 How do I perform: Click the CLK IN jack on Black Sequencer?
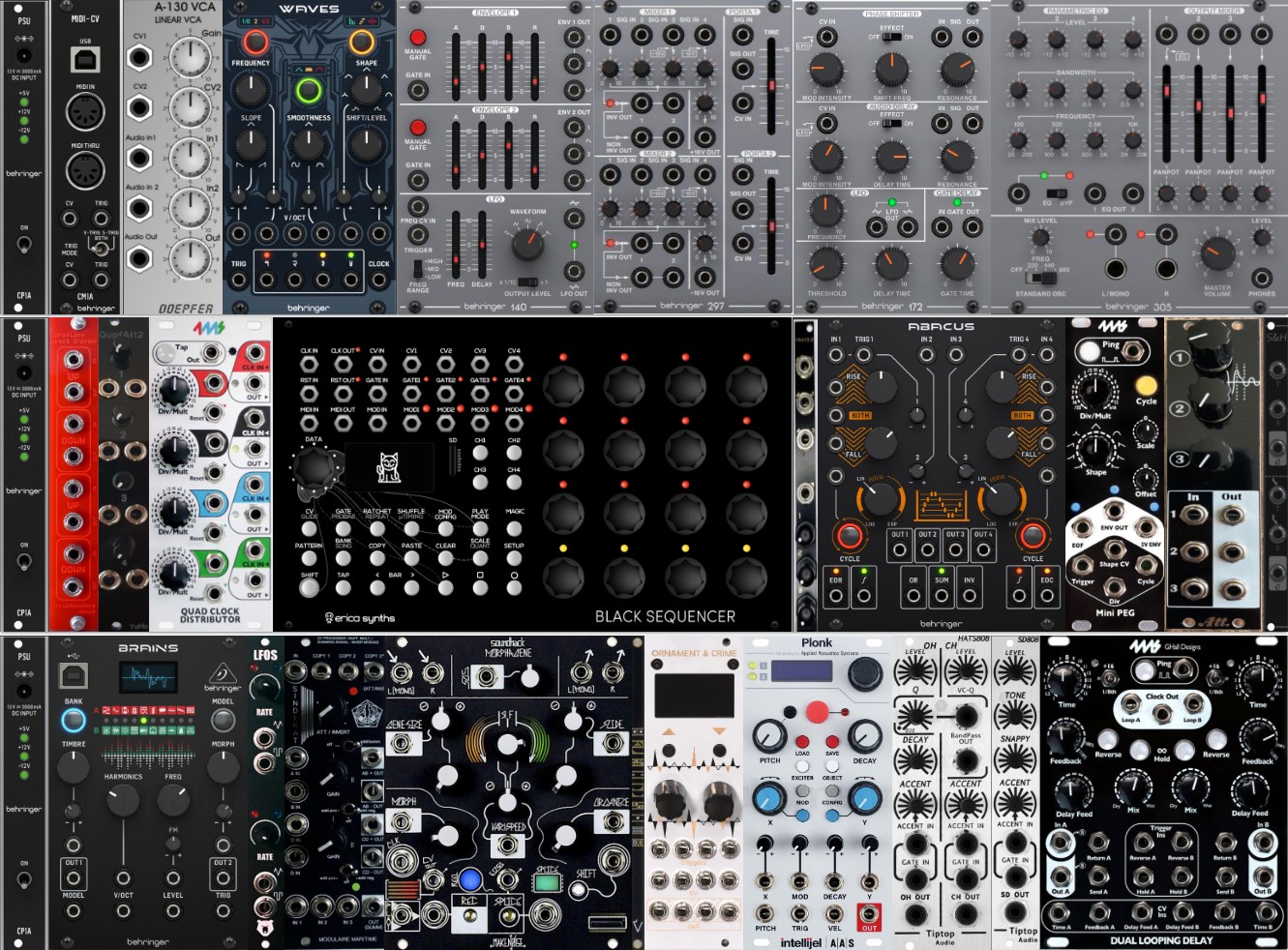pyautogui.click(x=309, y=366)
